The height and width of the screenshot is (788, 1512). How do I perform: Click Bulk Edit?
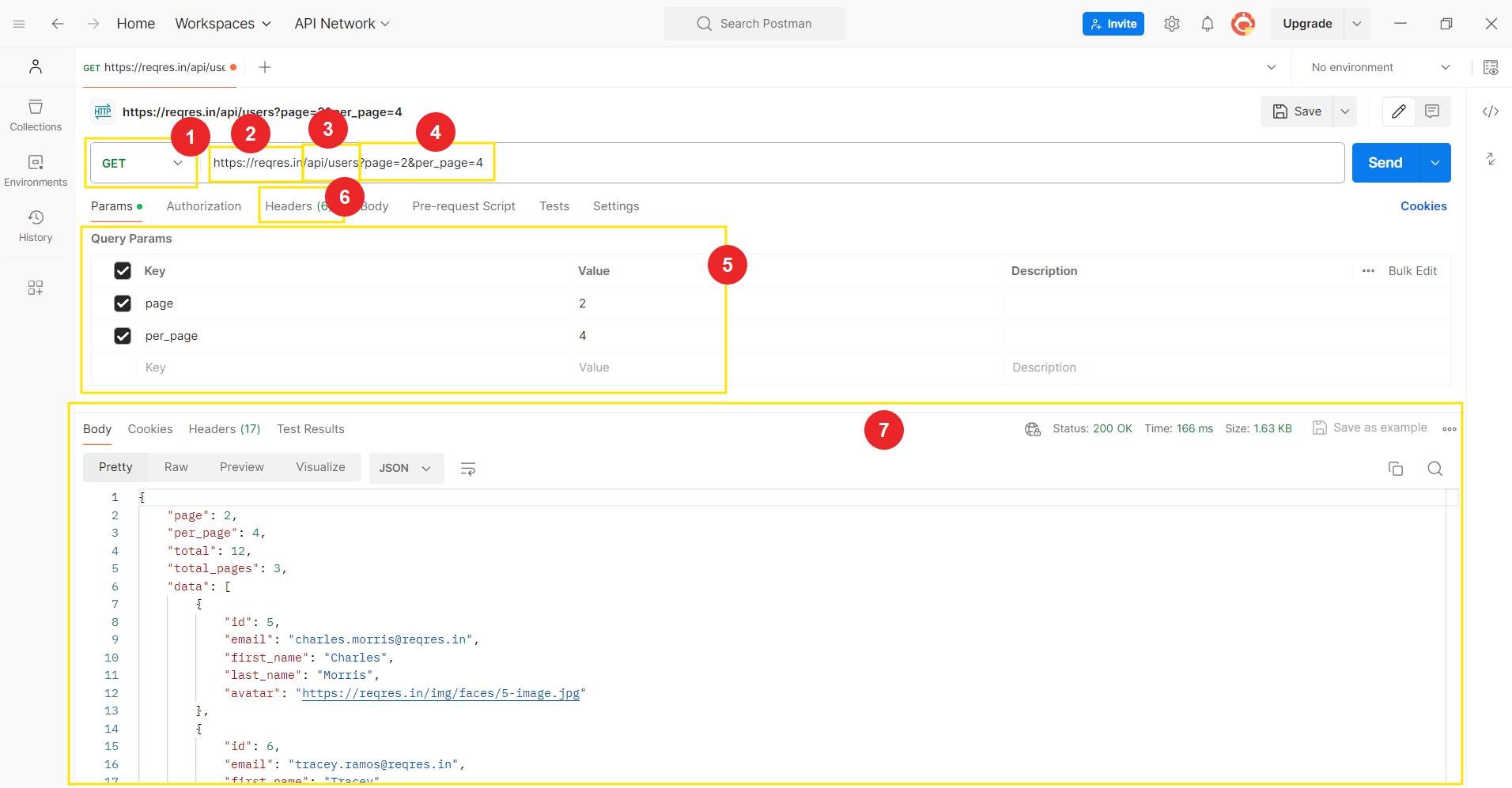(x=1412, y=270)
